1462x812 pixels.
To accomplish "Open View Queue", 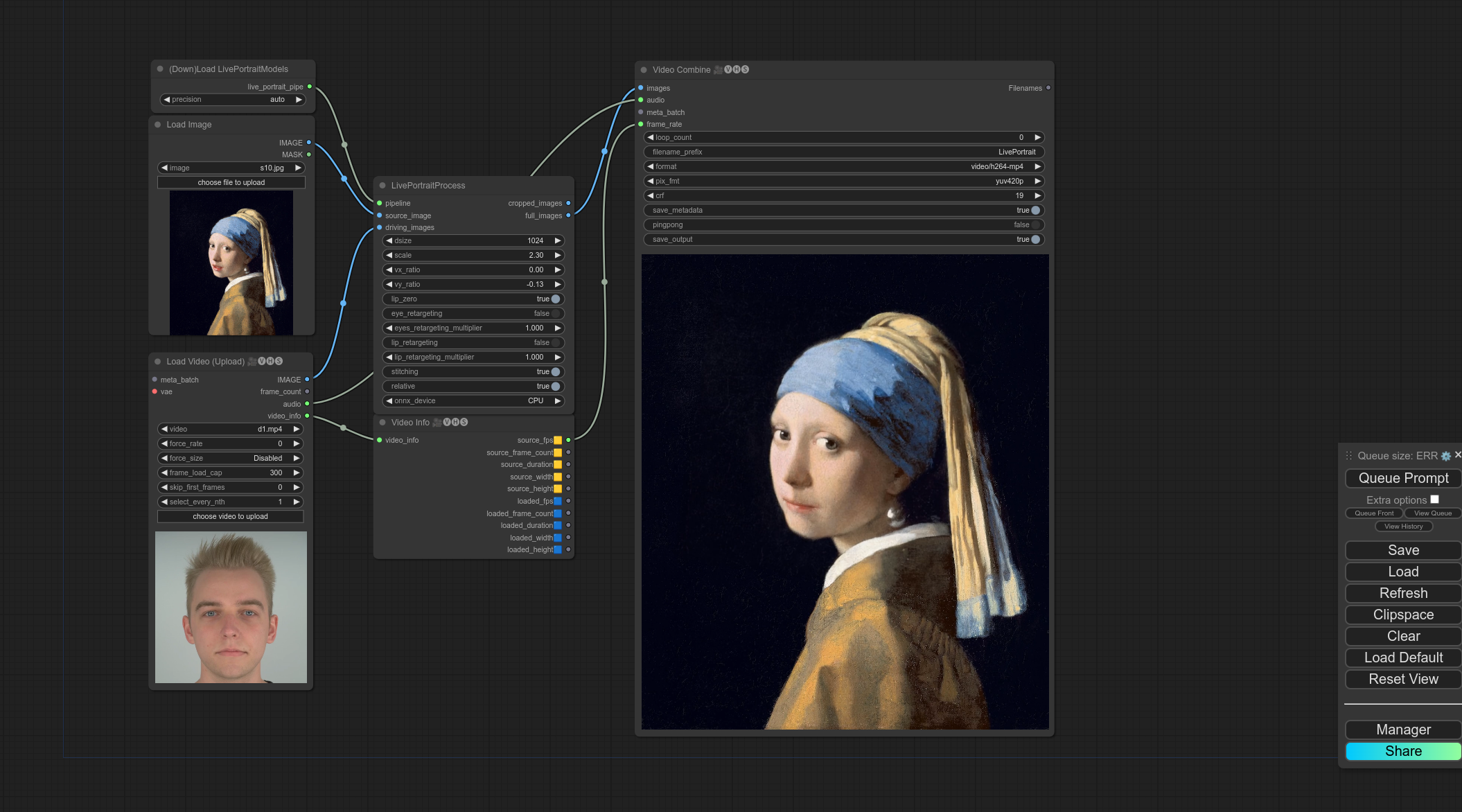I will click(x=1432, y=513).
